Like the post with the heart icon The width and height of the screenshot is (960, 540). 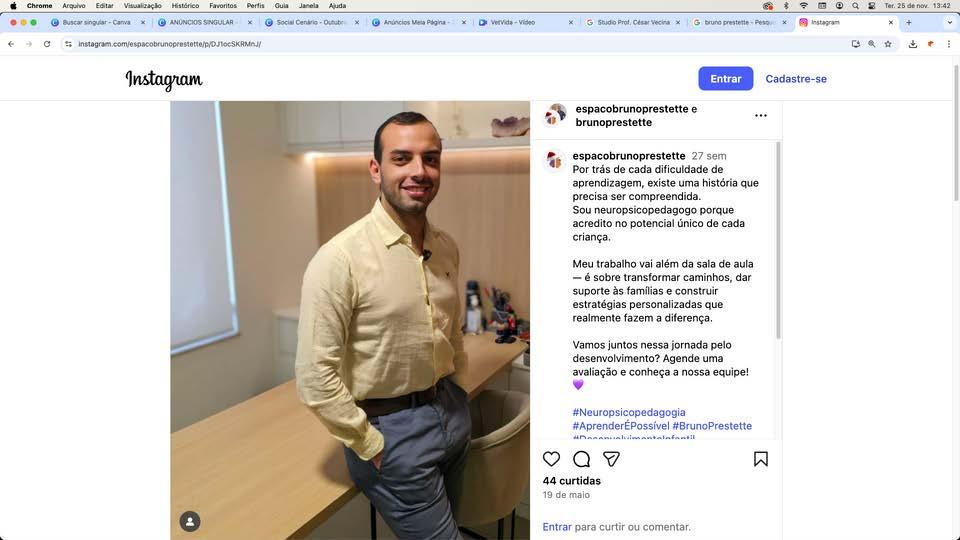pyautogui.click(x=551, y=459)
